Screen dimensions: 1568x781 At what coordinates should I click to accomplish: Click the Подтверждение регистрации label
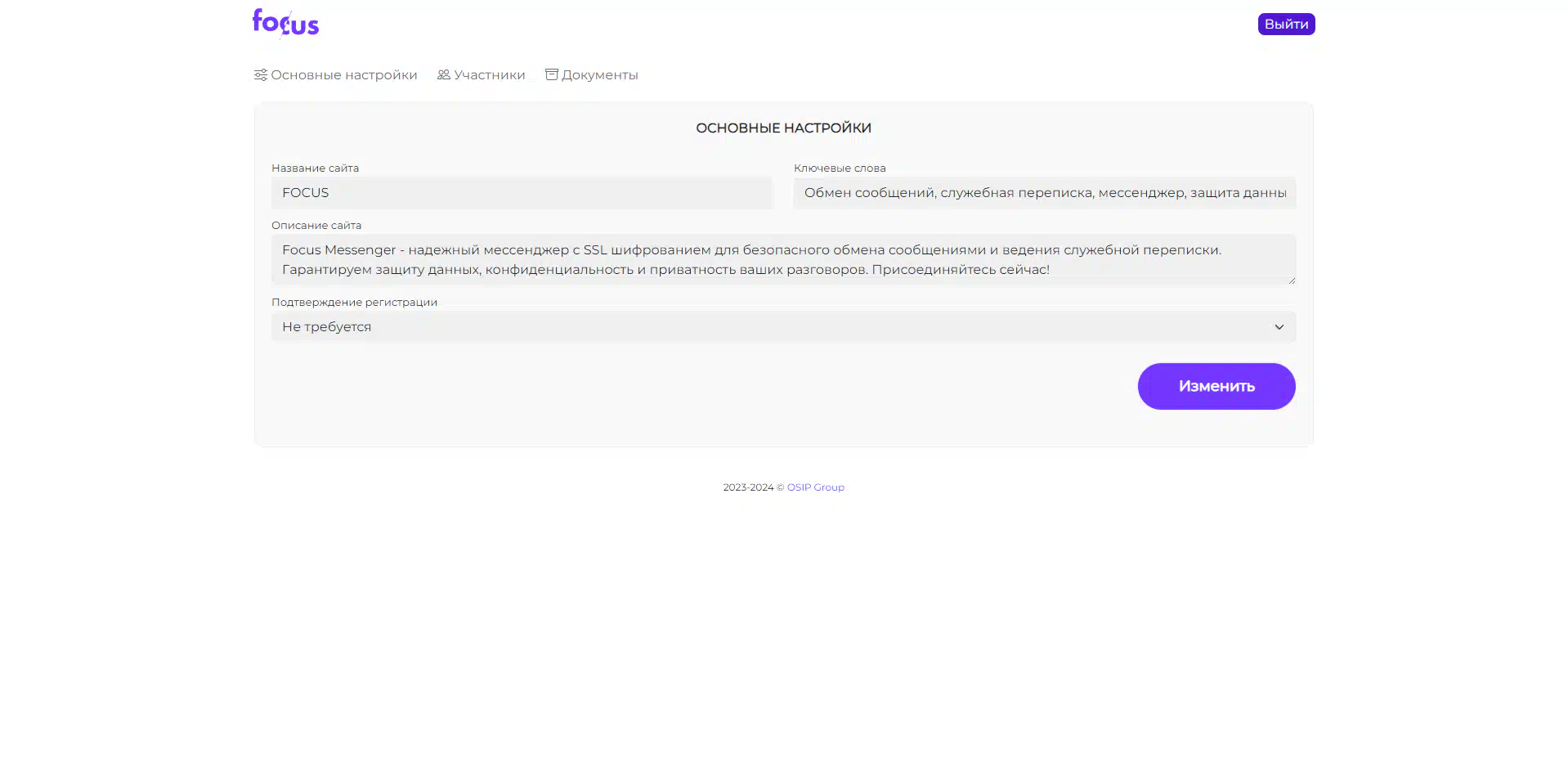tap(354, 303)
